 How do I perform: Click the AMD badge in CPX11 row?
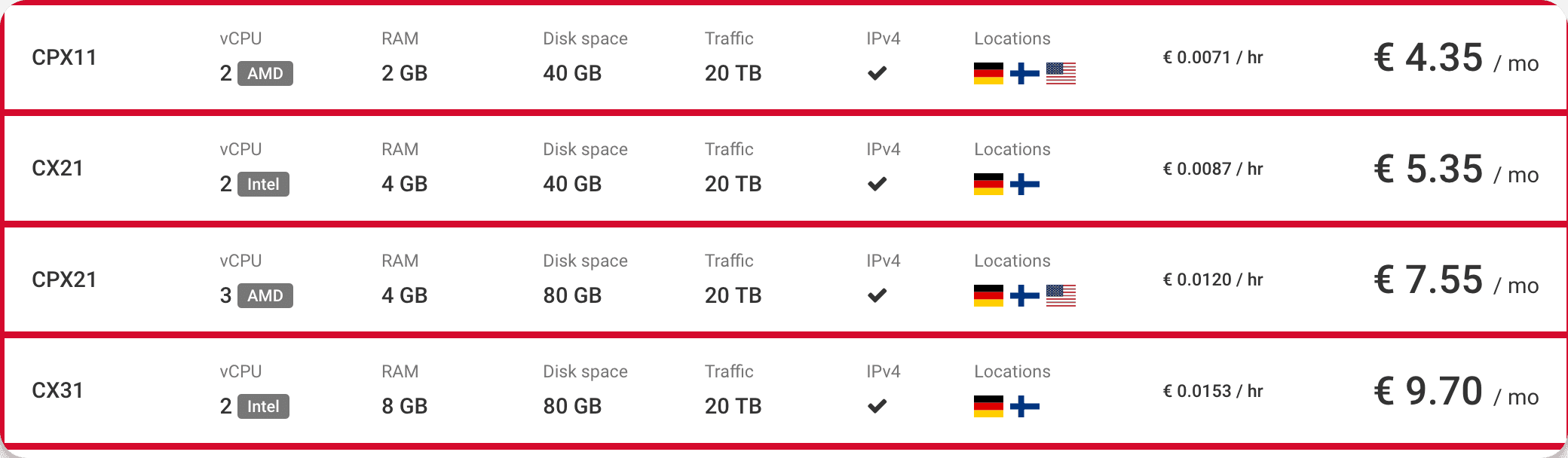tap(265, 73)
